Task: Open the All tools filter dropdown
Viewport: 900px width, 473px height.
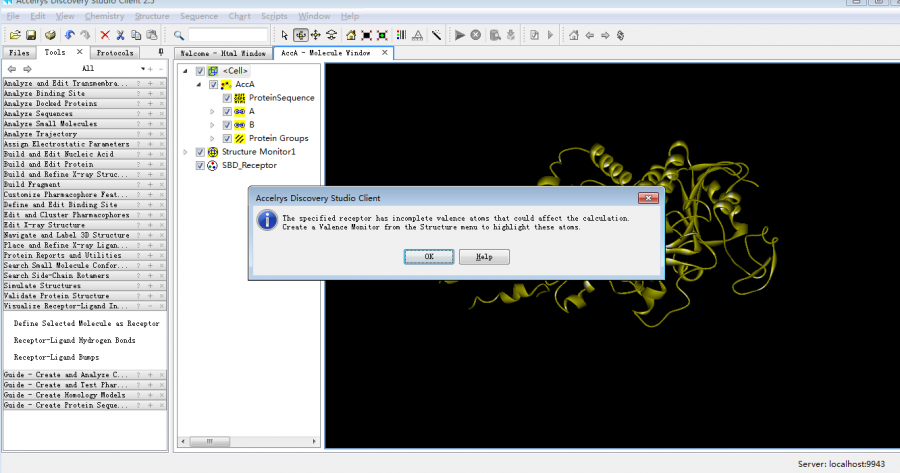Action: pos(143,69)
